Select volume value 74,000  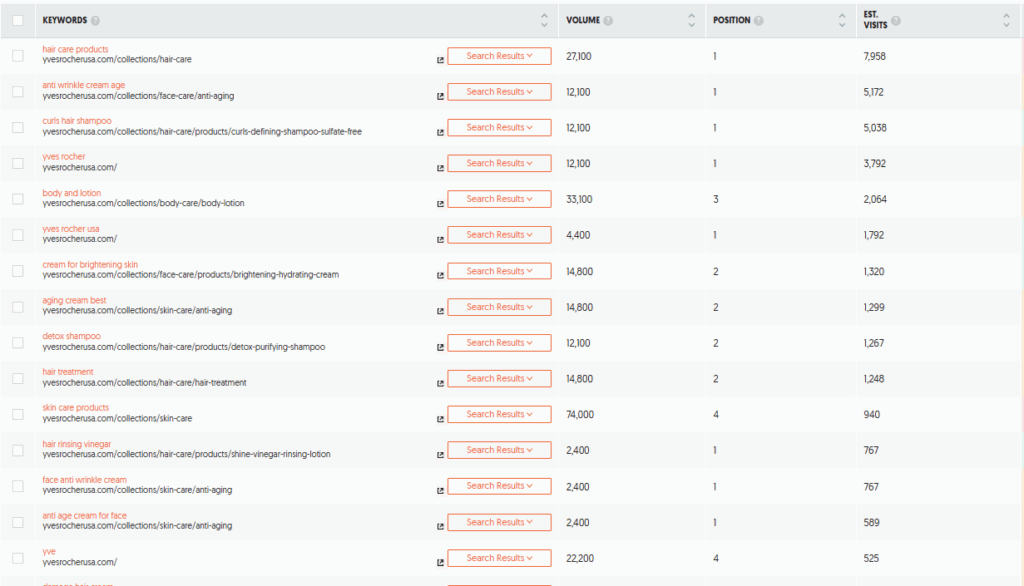(x=580, y=415)
